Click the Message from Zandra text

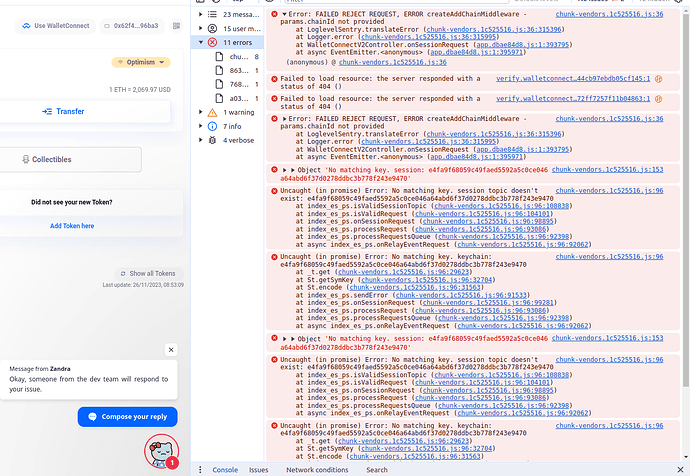(40, 369)
